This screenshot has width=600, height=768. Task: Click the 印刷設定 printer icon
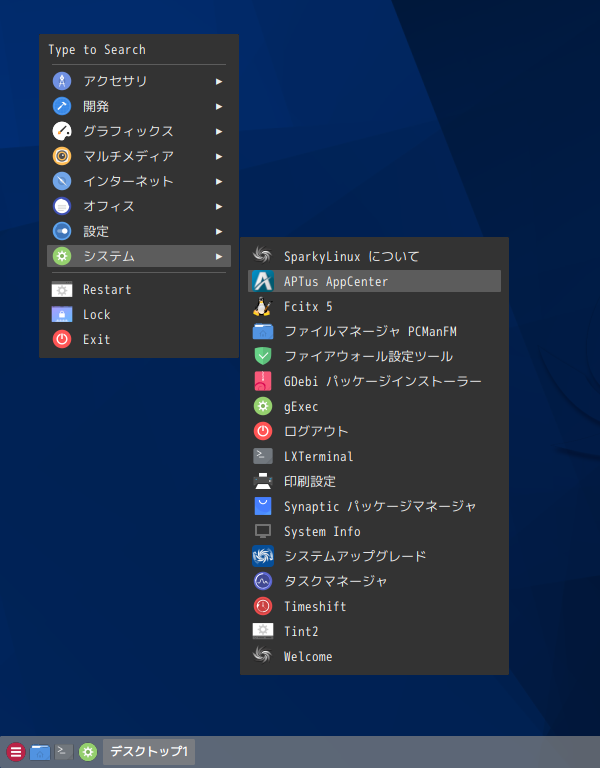pos(263,481)
